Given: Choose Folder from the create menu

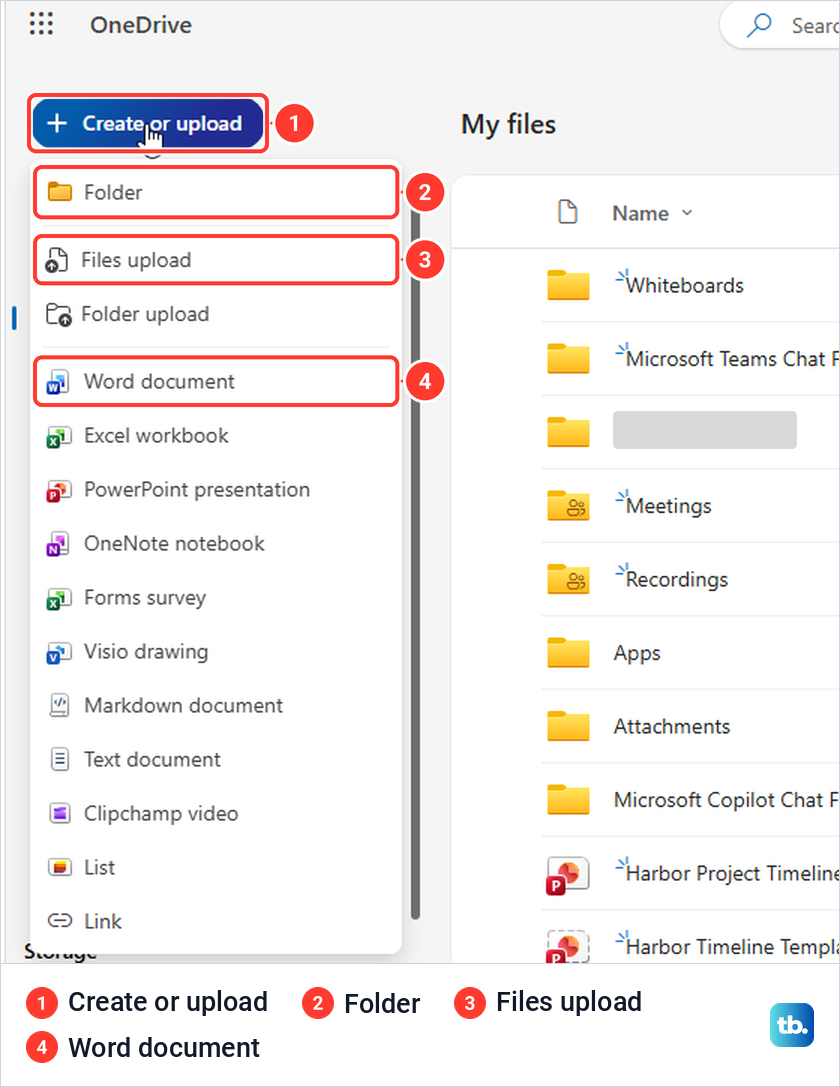Looking at the screenshot, I should [x=216, y=192].
